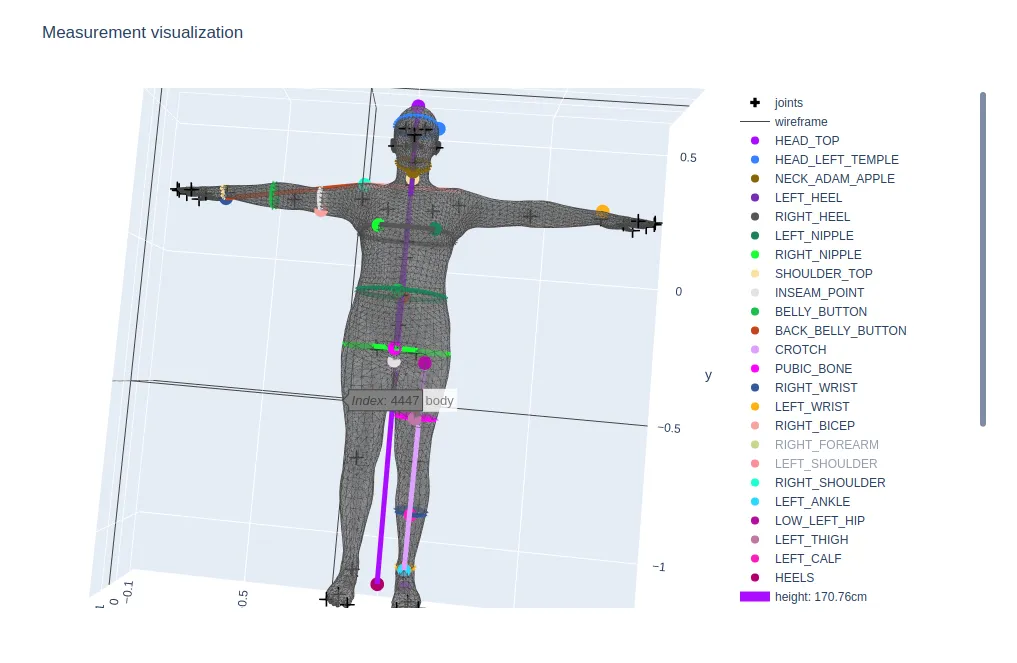Click the salmon right bicep marker on arm

tap(320, 211)
